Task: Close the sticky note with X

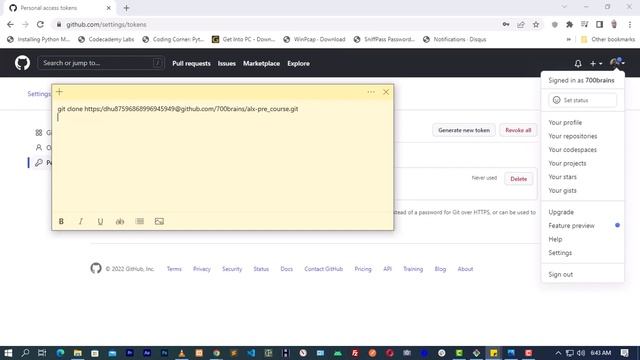Action: coord(386,92)
